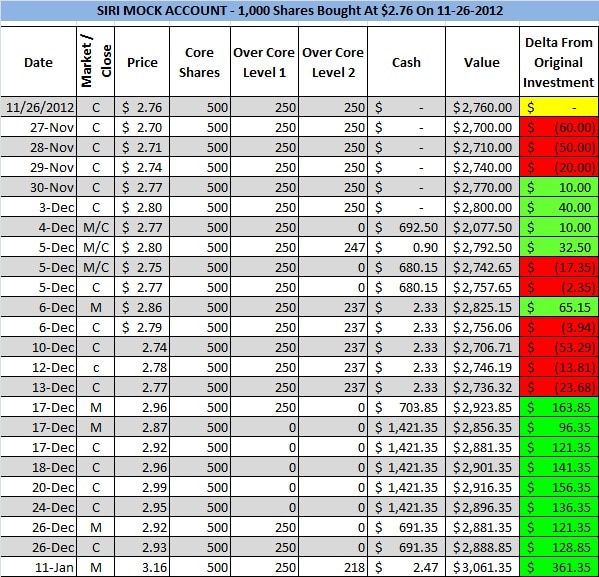Click the 13-Dec date cell
Screen dimensions: 599x577
(x=38, y=387)
